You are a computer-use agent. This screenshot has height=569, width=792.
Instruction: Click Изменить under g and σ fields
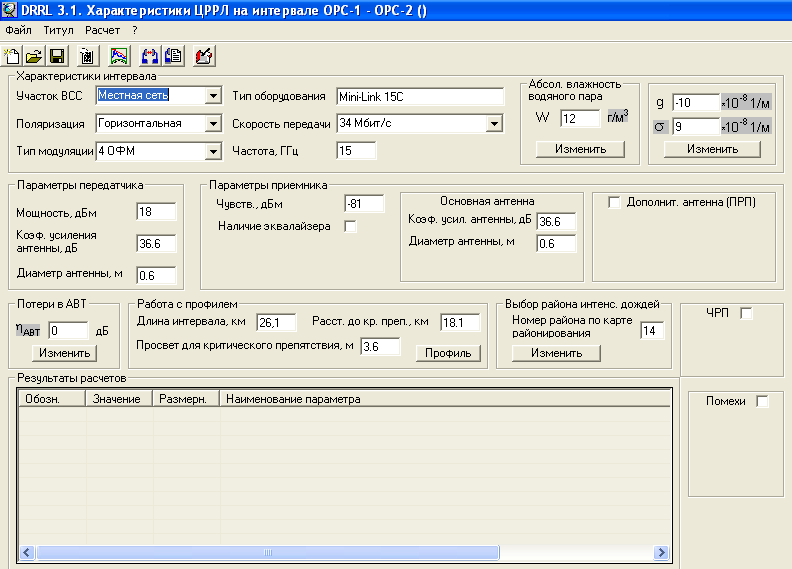click(712, 149)
